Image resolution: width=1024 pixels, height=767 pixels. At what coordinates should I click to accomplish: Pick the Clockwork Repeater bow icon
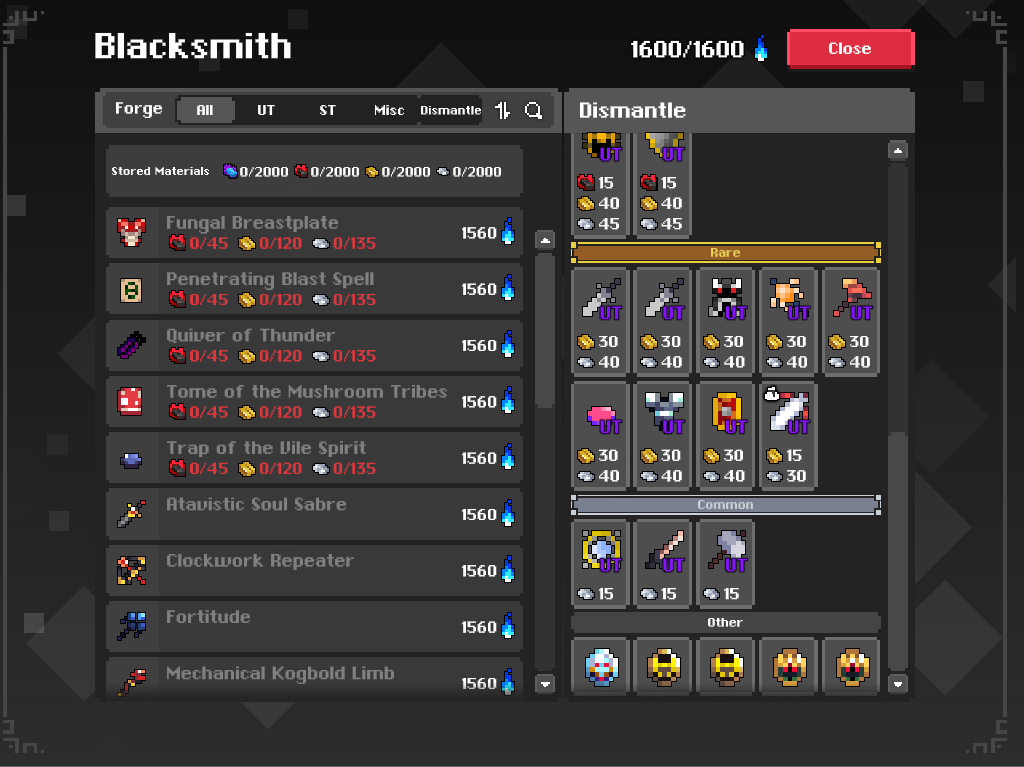tap(131, 570)
